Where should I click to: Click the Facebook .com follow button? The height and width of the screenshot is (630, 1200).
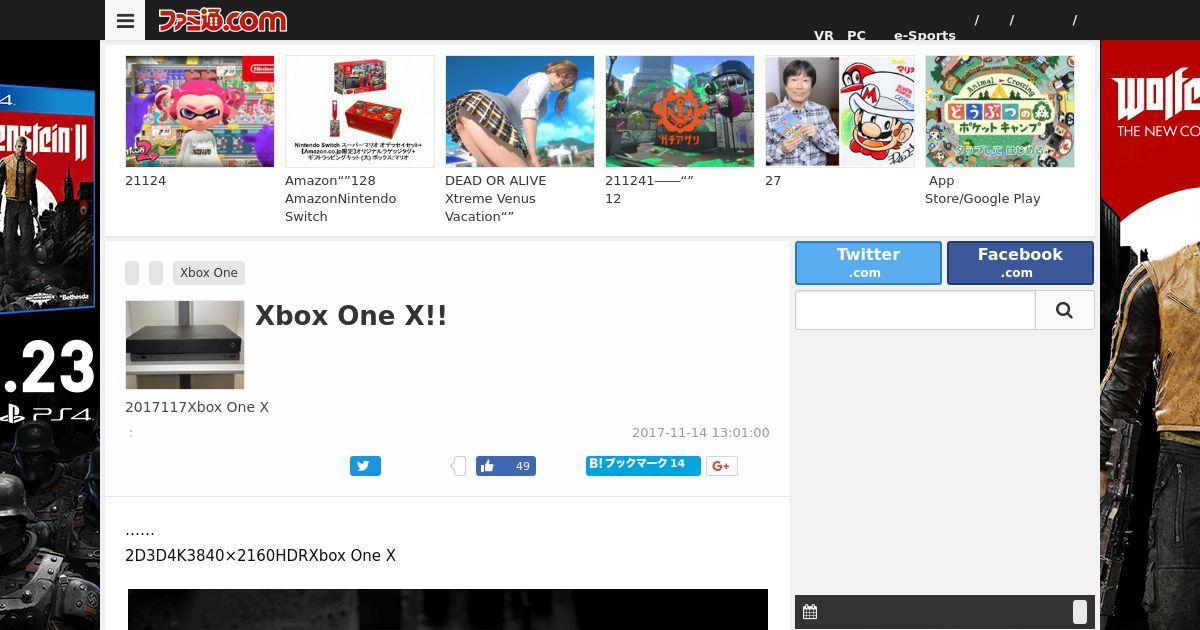coord(1020,263)
